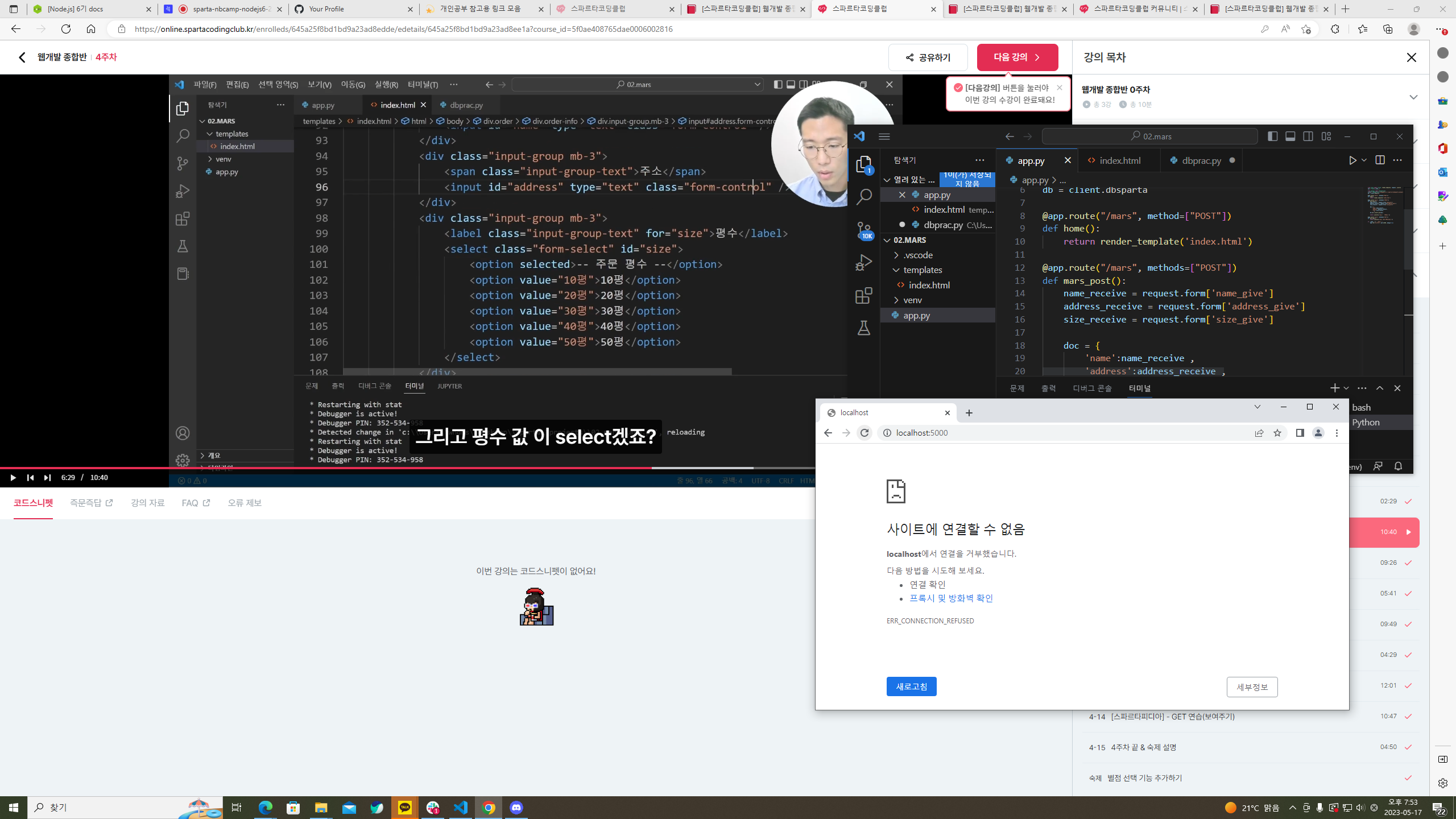Split editor right icon in VS Code
This screenshot has height=819, width=1456.
(x=1380, y=160)
